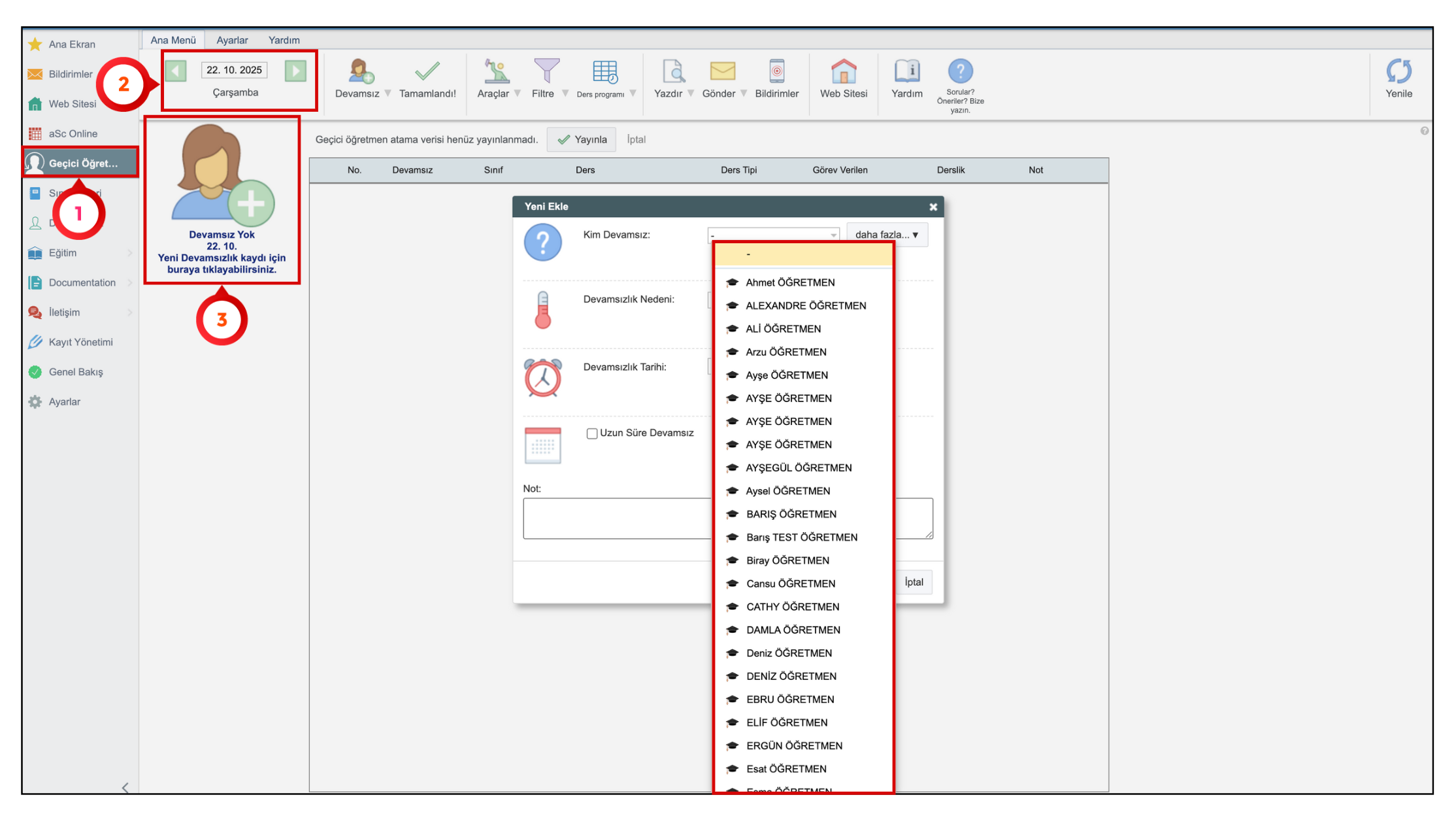Screen dimensions: 1456x829
Task: Click the Gönder envelope icon
Action: (x=722, y=72)
